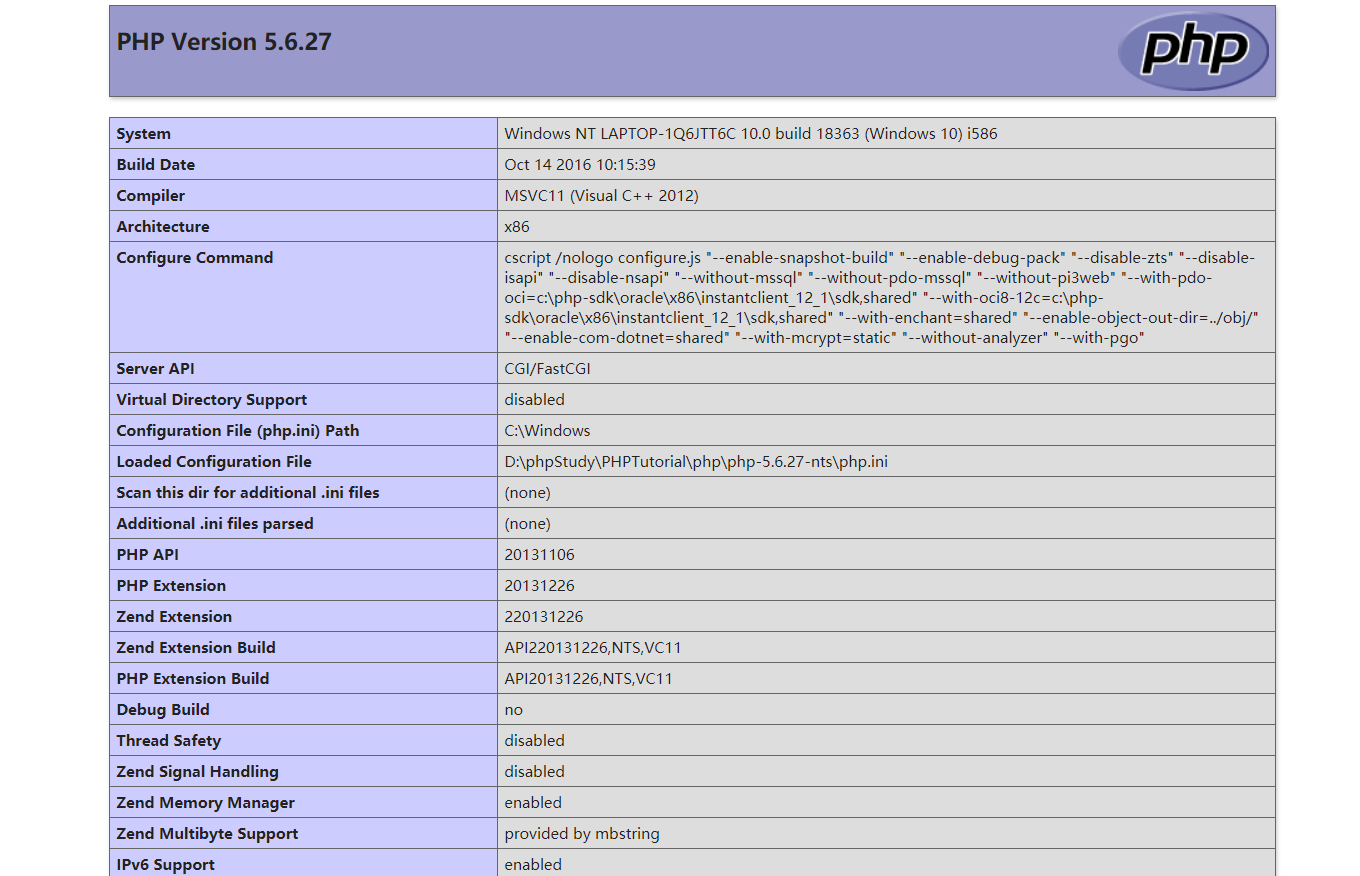
Task: Click the Debug Build value no
Action: click(514, 710)
